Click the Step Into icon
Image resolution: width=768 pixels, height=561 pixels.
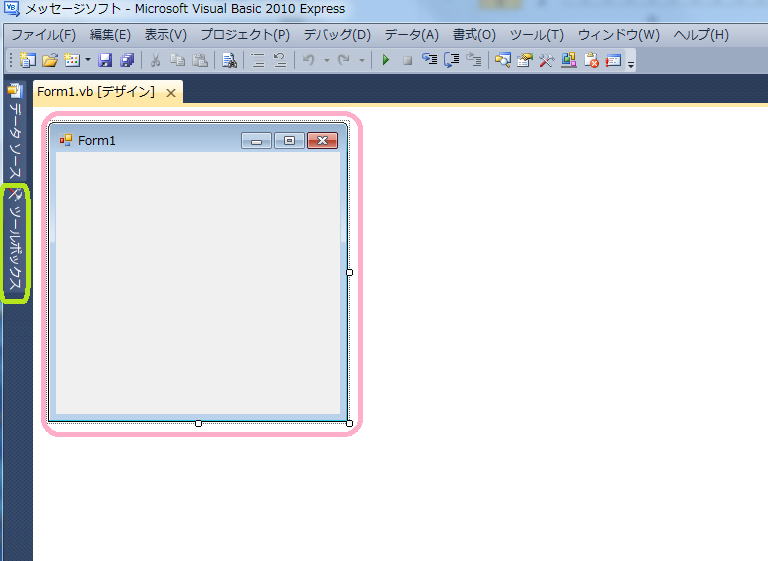click(x=430, y=60)
